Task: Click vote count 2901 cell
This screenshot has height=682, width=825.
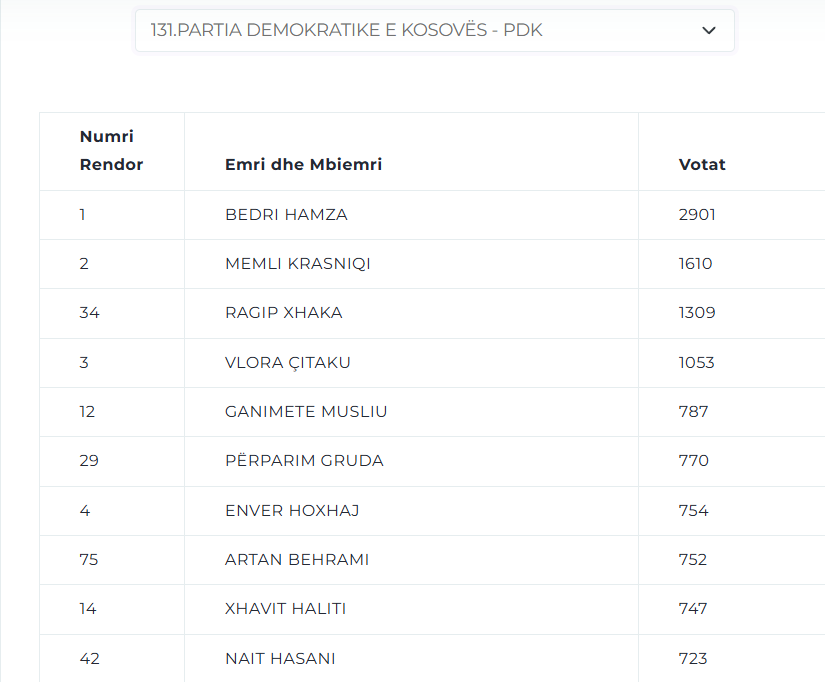Action: pos(731,215)
